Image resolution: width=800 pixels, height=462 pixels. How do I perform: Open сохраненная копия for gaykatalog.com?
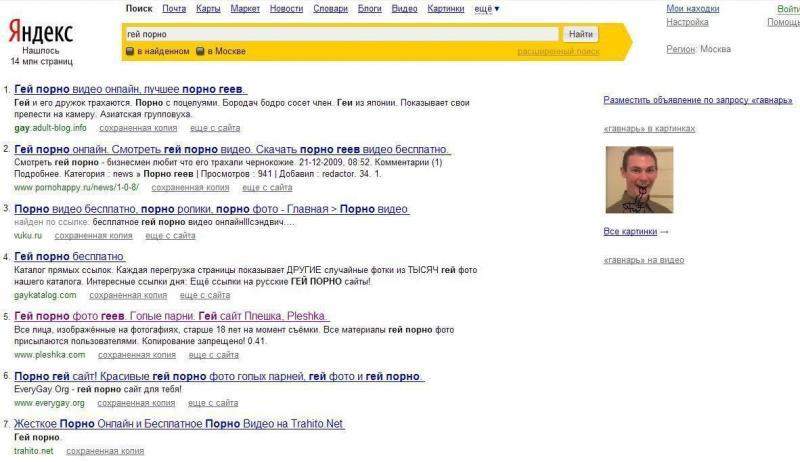(x=128, y=295)
